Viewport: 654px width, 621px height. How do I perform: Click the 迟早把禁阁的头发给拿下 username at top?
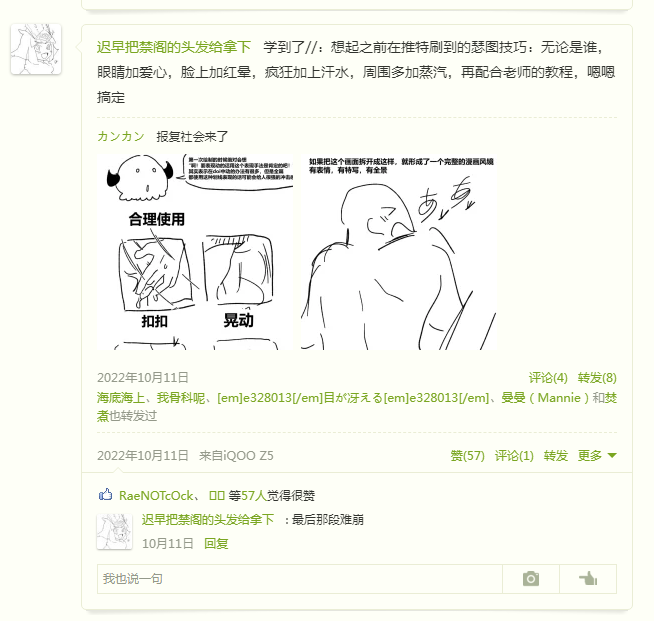pos(174,47)
